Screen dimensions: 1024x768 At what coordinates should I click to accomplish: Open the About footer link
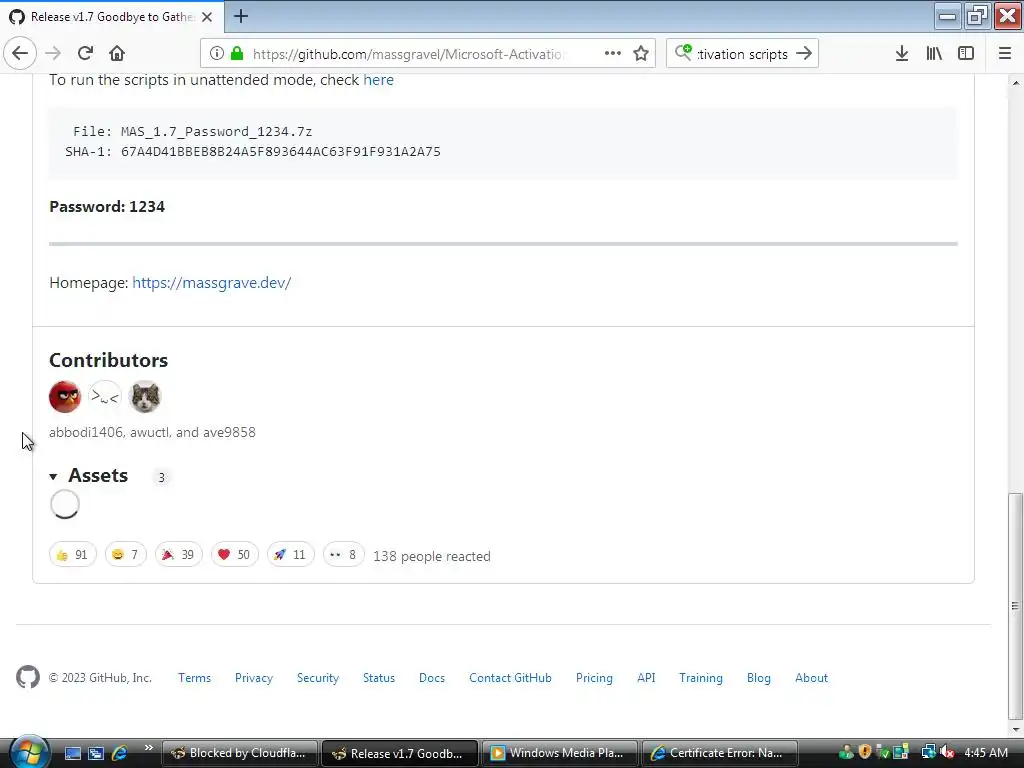point(811,678)
